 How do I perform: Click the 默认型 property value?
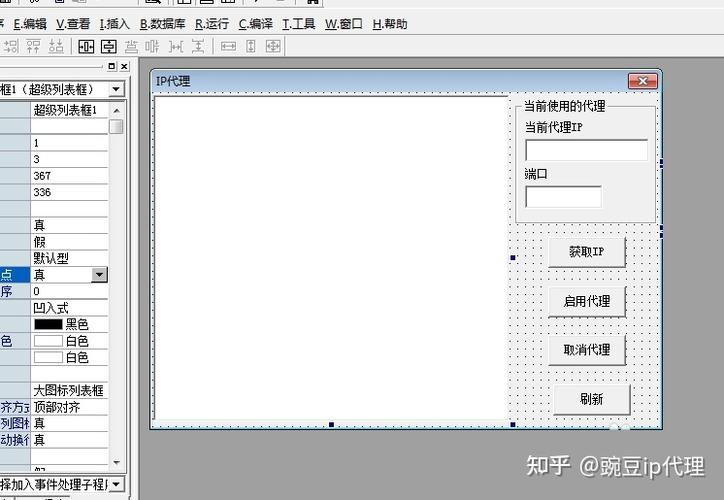69,258
